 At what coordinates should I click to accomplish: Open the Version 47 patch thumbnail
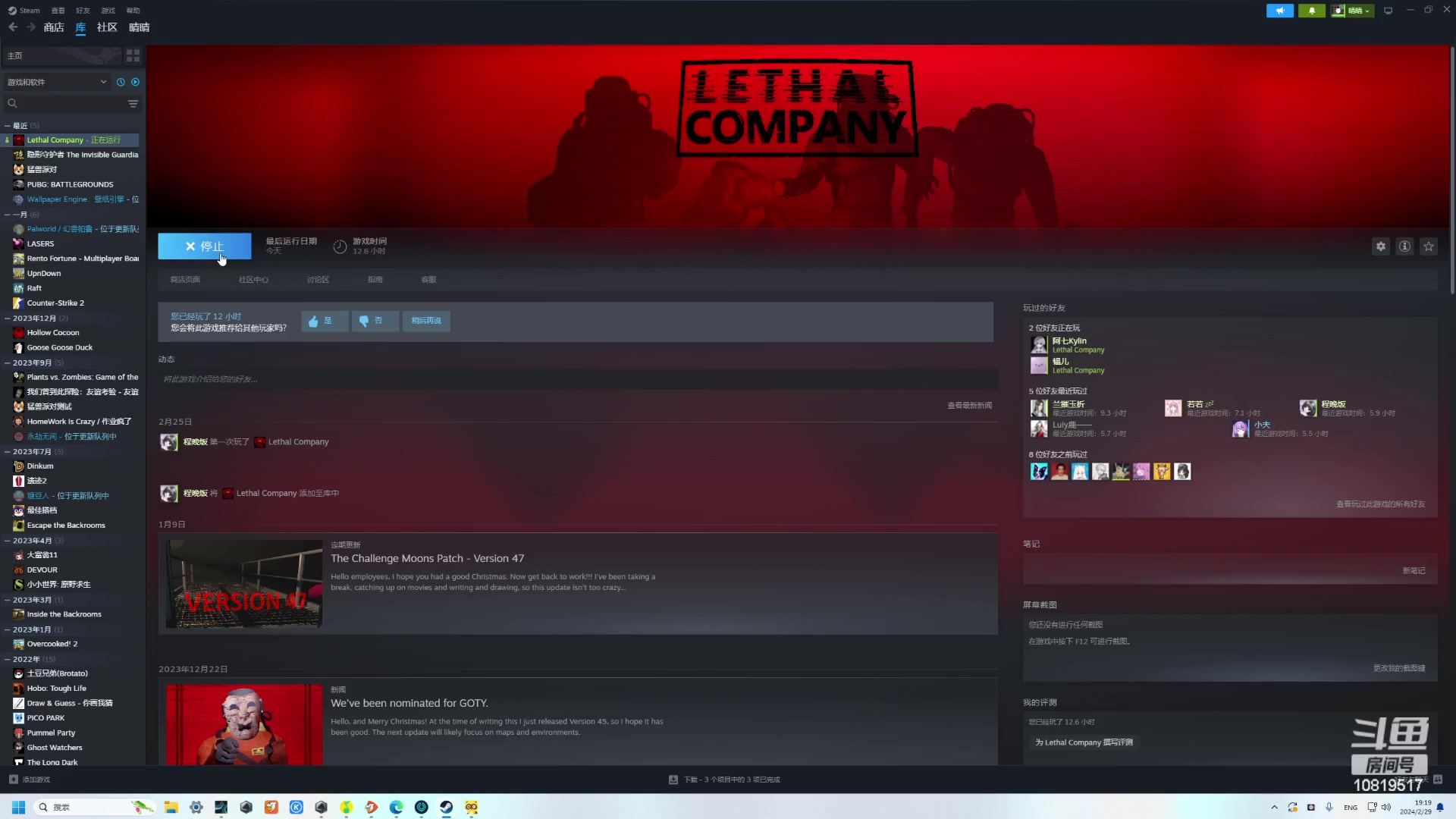tap(244, 584)
